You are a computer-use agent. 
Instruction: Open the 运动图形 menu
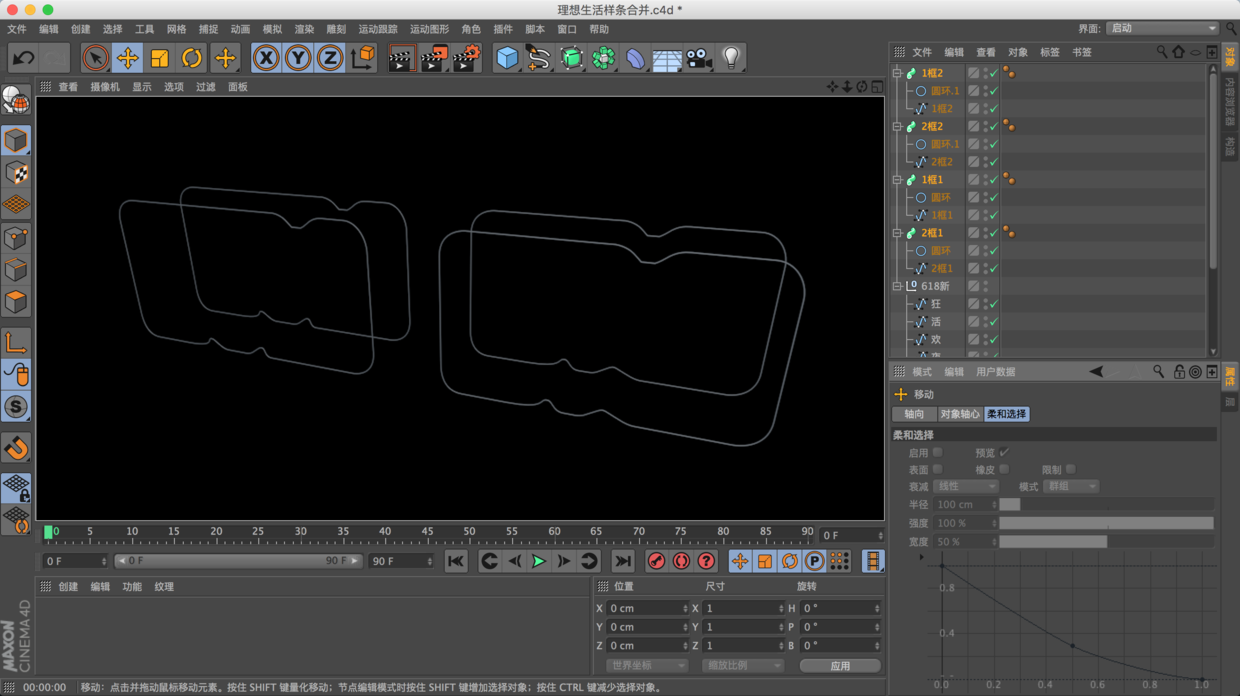click(429, 29)
